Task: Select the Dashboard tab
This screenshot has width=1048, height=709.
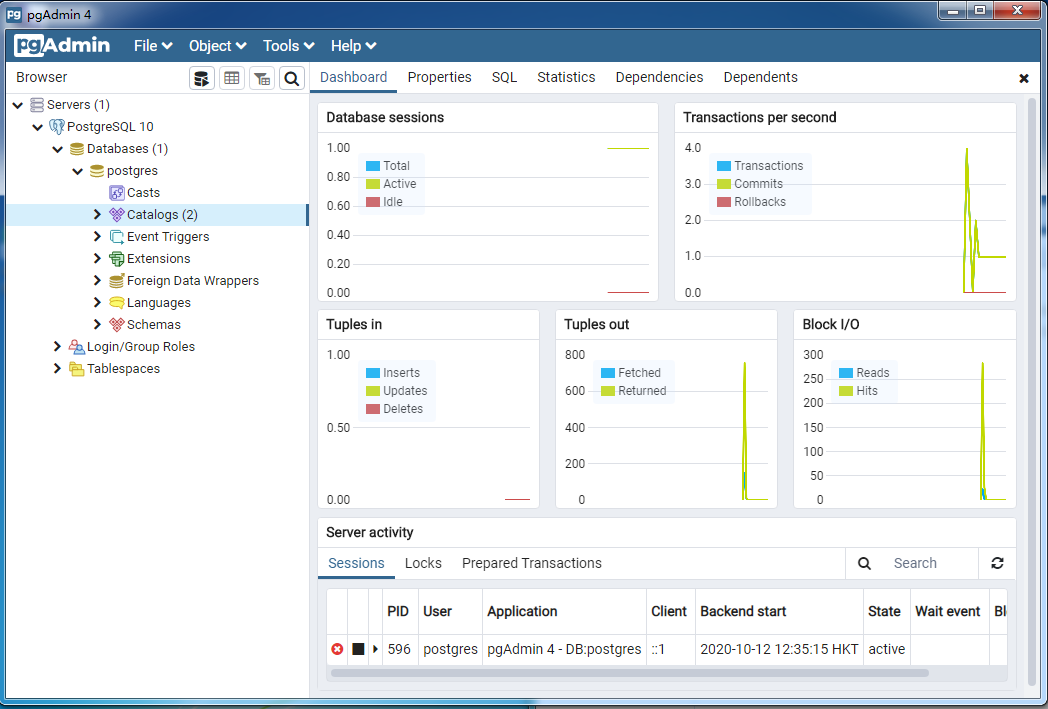Action: click(x=353, y=78)
